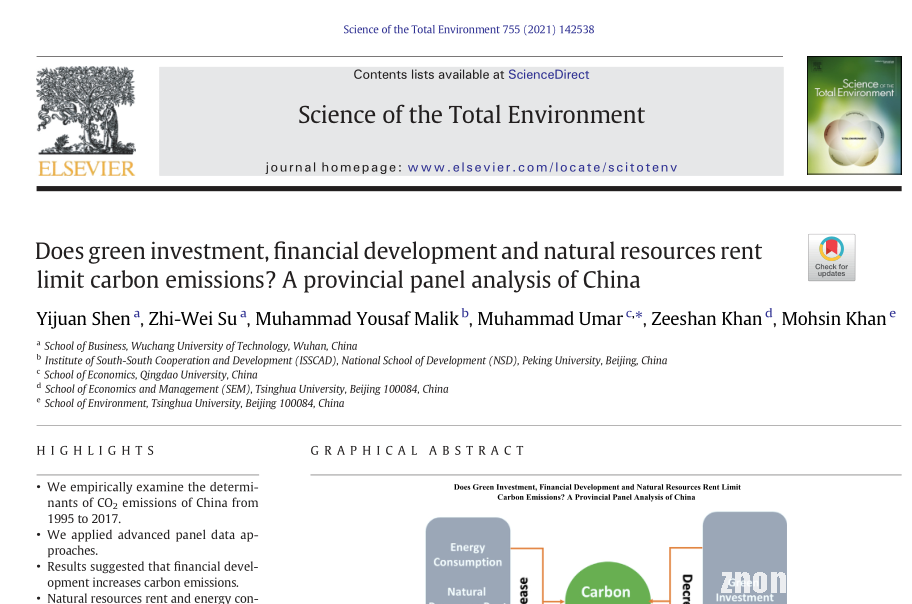The image size is (912, 604).
Task: Click the Check for updates badge
Action: (x=831, y=257)
